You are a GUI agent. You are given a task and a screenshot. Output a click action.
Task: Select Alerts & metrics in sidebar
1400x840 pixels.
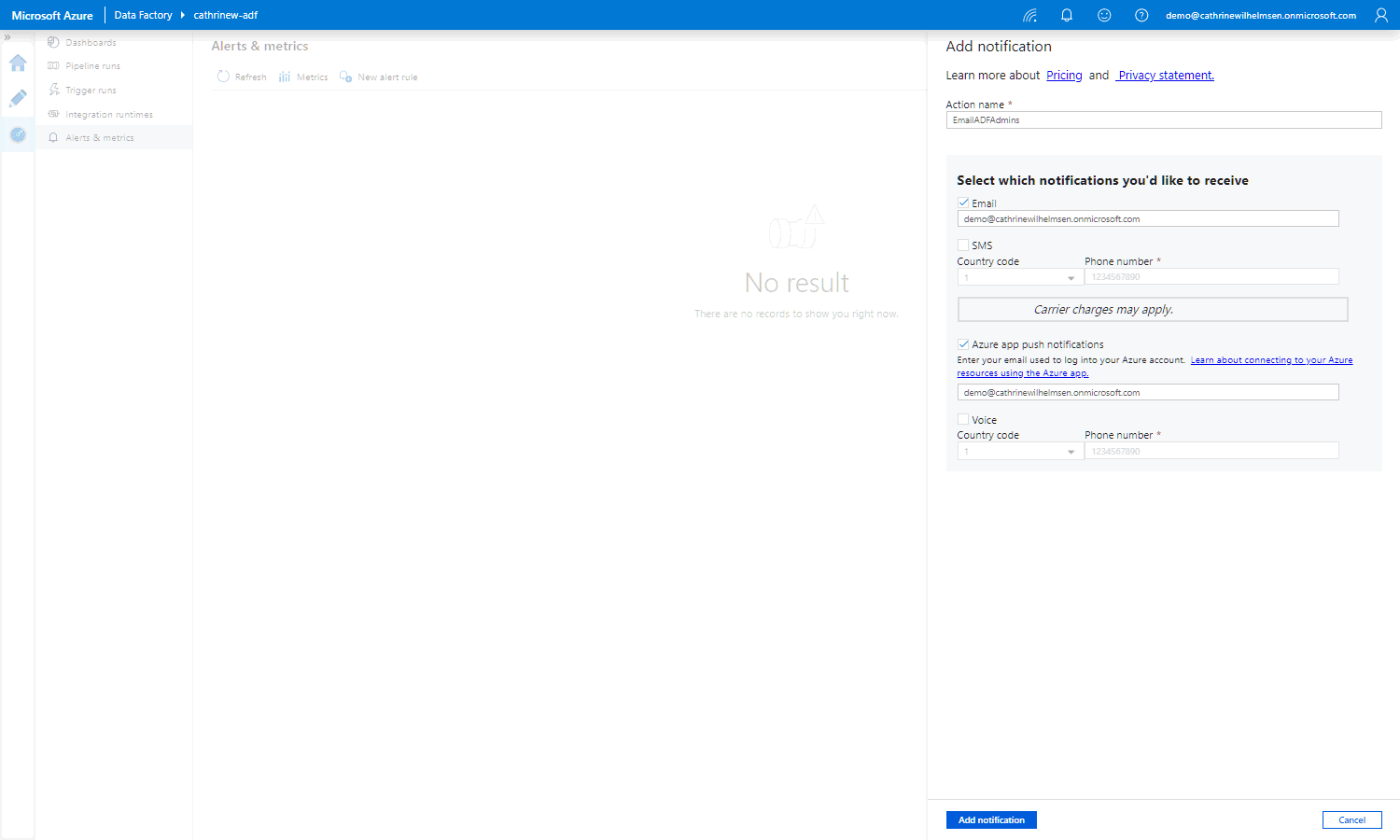100,138
